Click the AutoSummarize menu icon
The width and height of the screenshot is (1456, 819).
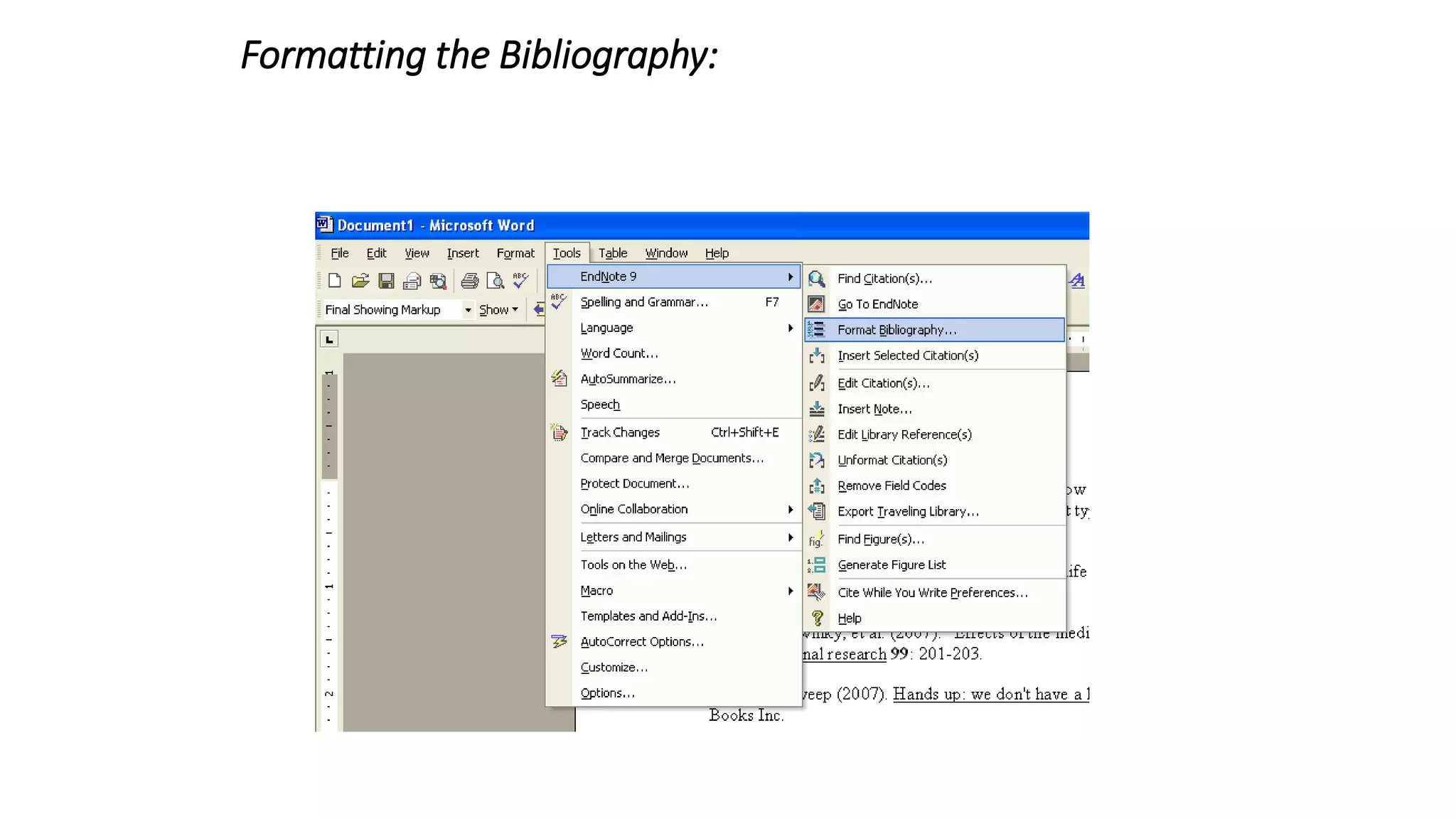560,379
